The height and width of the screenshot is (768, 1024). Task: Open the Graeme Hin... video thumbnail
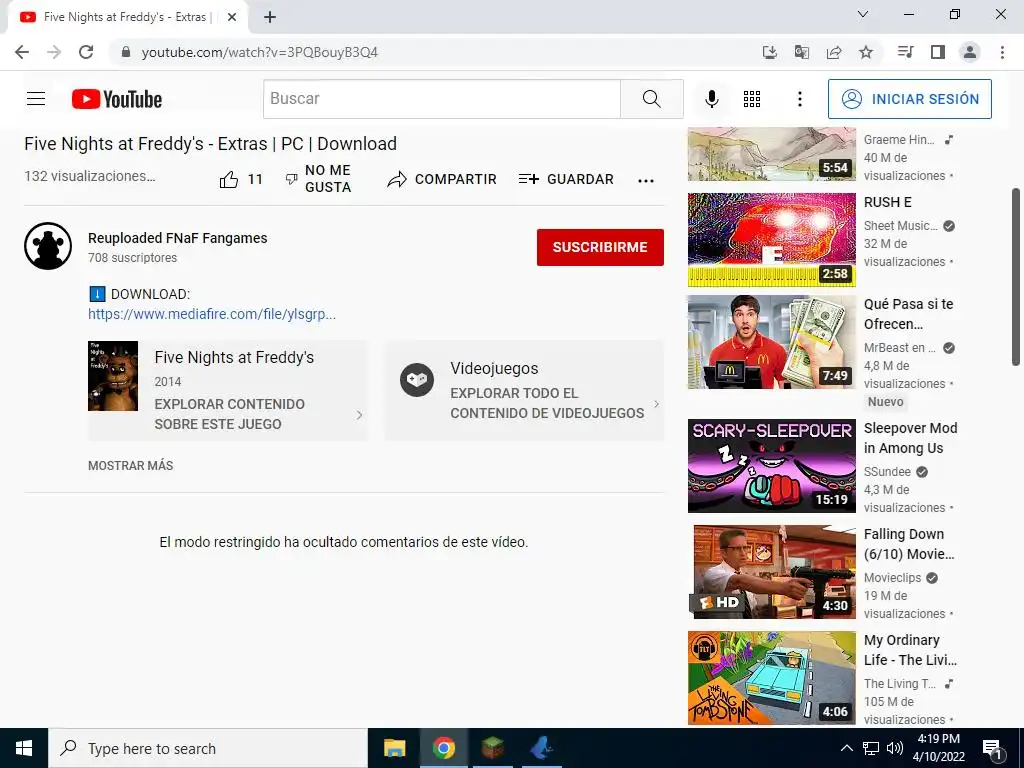(x=771, y=154)
